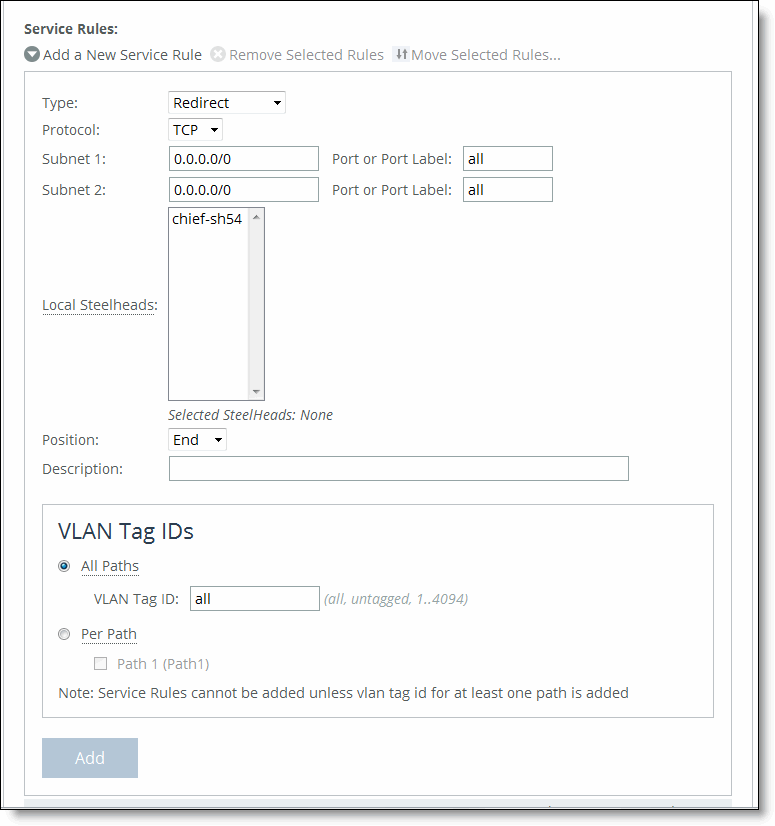This screenshot has width=775, height=826.
Task: Click scroll up arrow in Local Steelheads list
Action: [256, 217]
